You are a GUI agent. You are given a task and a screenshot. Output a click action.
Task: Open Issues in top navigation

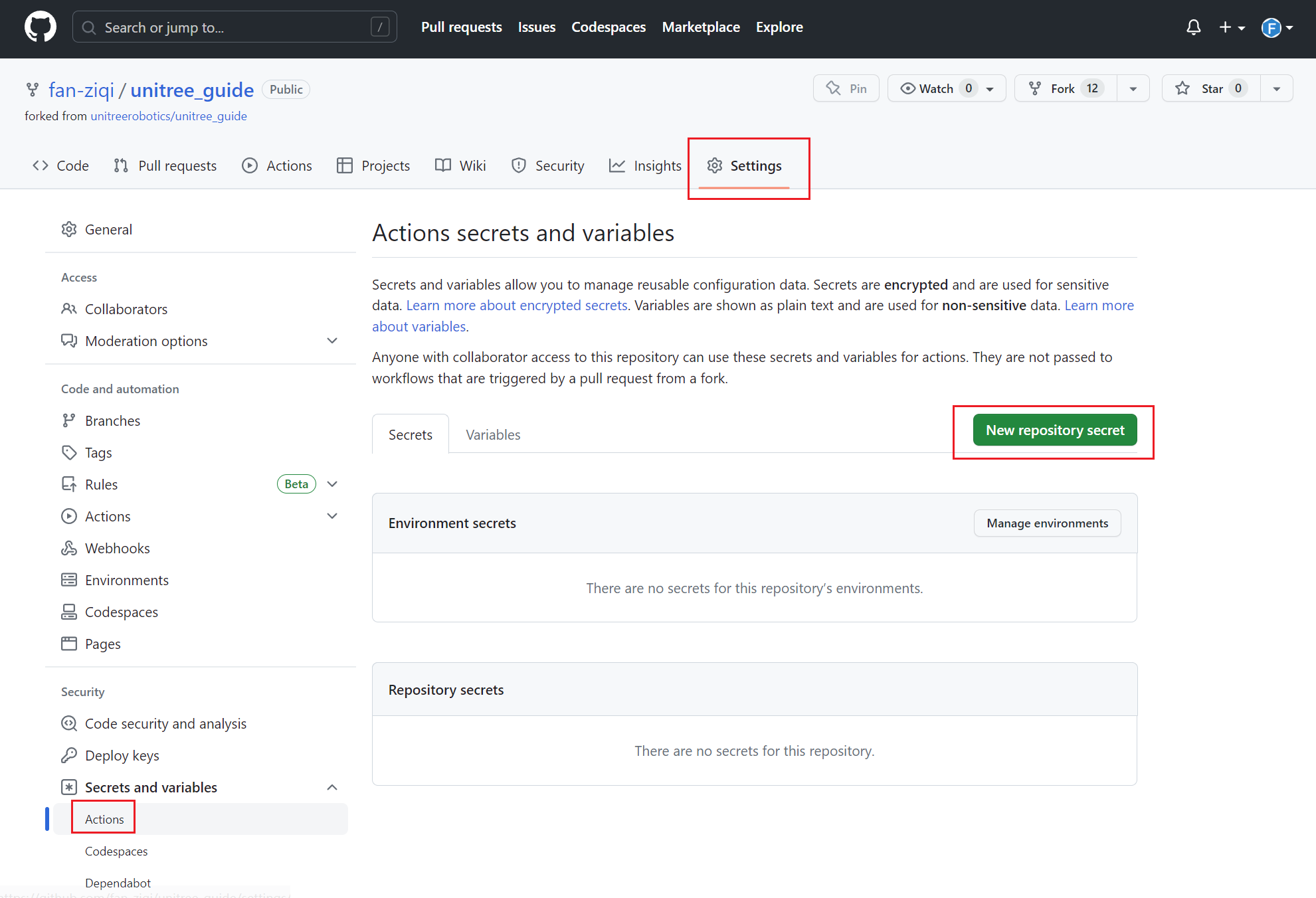pos(537,27)
